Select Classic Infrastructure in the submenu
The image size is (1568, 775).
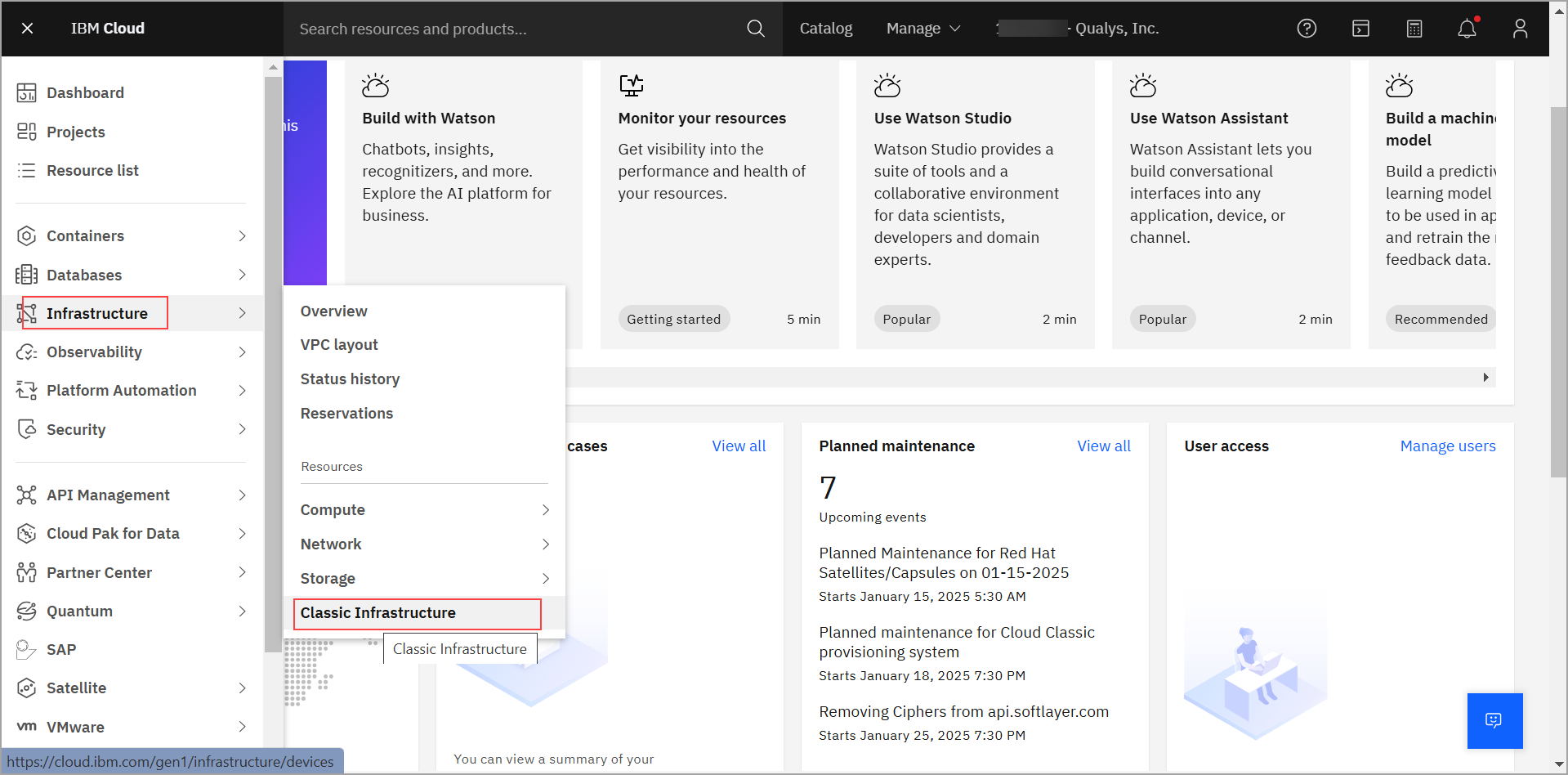point(378,613)
